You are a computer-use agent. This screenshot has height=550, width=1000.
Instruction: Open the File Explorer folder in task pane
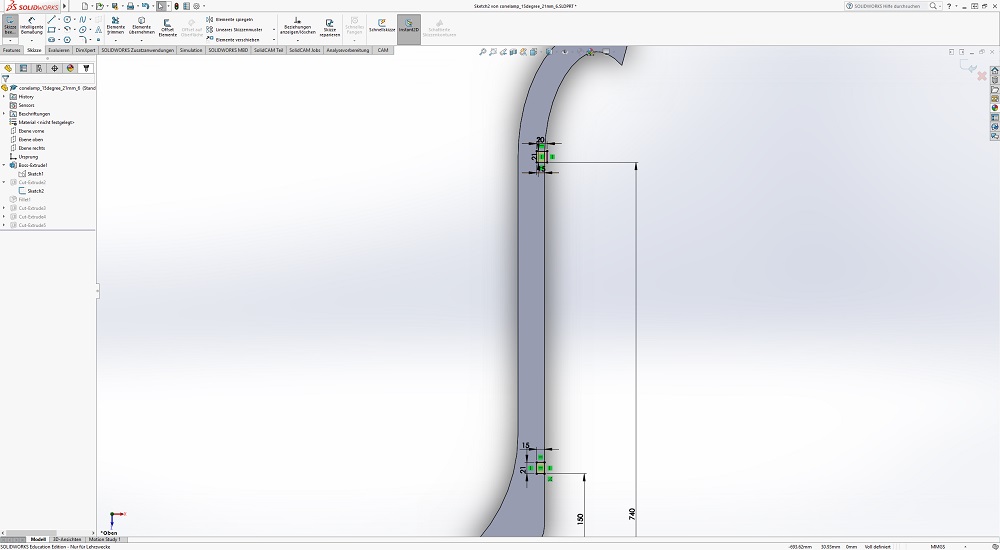994,89
